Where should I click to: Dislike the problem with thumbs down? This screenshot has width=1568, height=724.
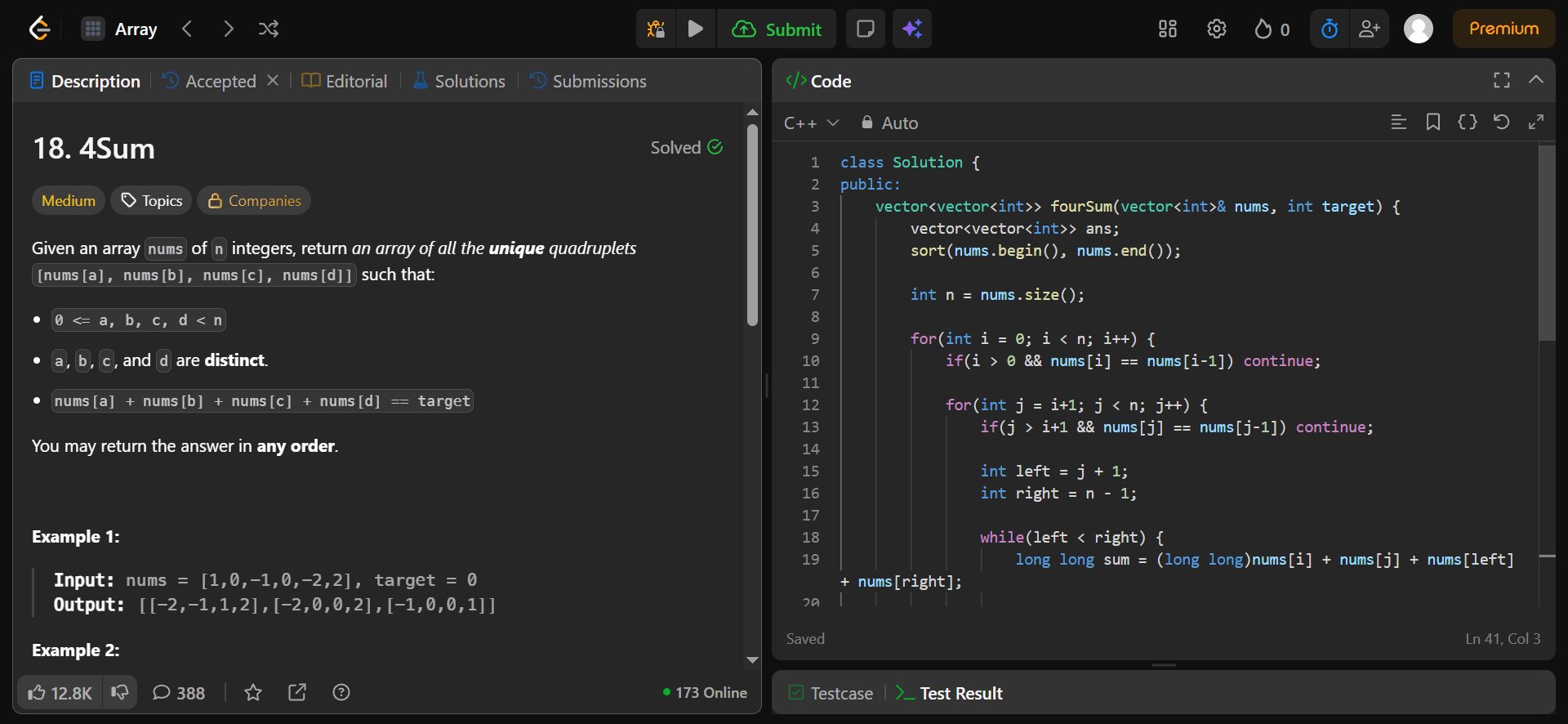click(x=120, y=693)
